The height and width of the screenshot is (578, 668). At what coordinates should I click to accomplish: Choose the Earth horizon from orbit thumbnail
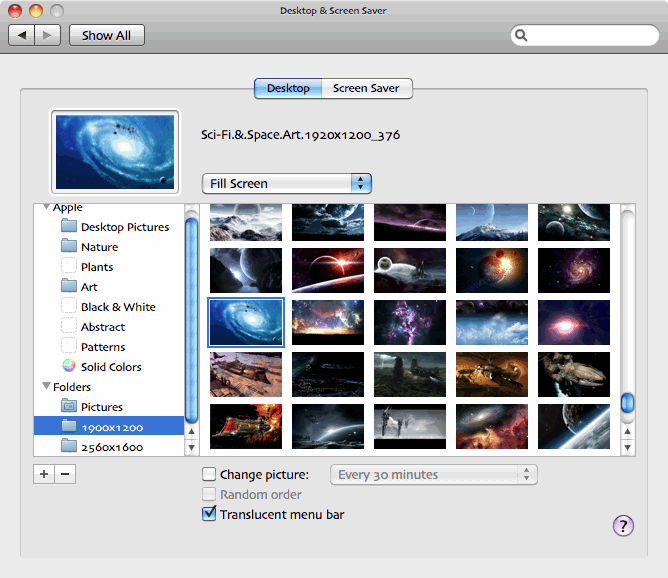pyautogui.click(x=574, y=426)
